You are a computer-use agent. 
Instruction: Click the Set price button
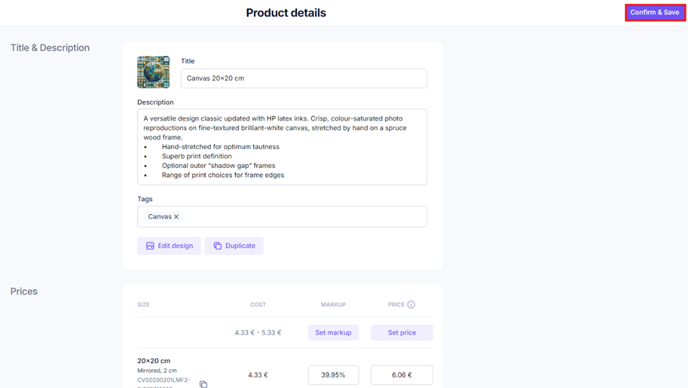pos(402,333)
